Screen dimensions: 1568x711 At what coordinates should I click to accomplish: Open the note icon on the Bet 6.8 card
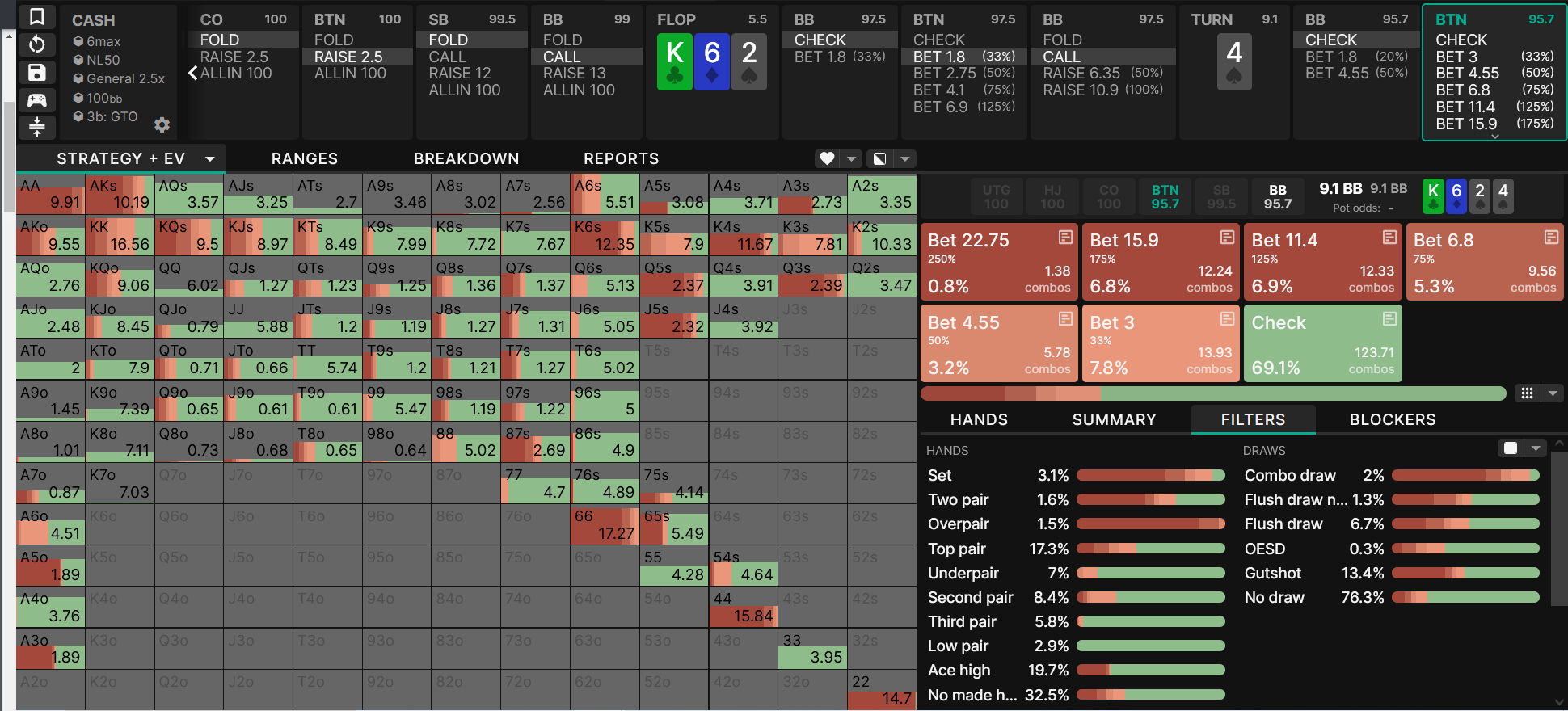click(x=1551, y=238)
